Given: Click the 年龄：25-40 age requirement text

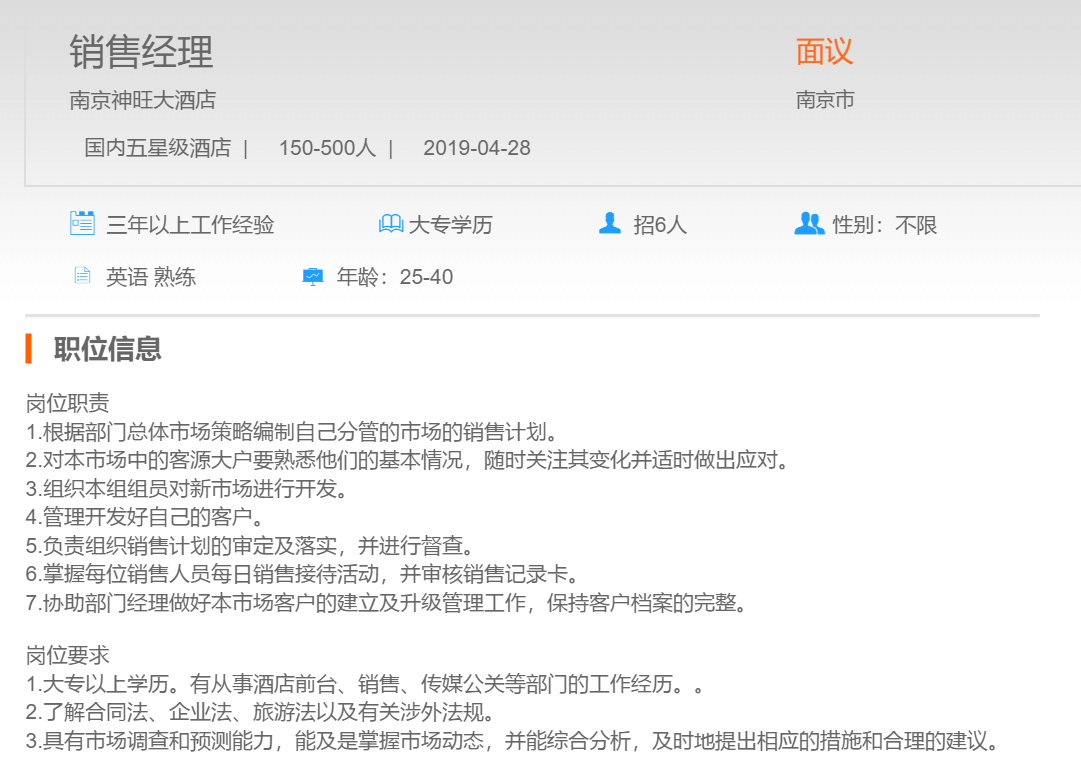Looking at the screenshot, I should (x=395, y=277).
